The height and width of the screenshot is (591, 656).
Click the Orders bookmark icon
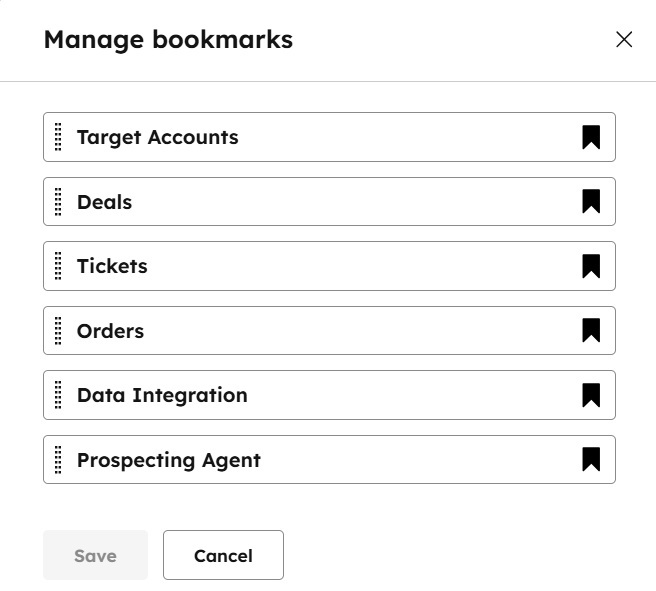click(x=591, y=331)
